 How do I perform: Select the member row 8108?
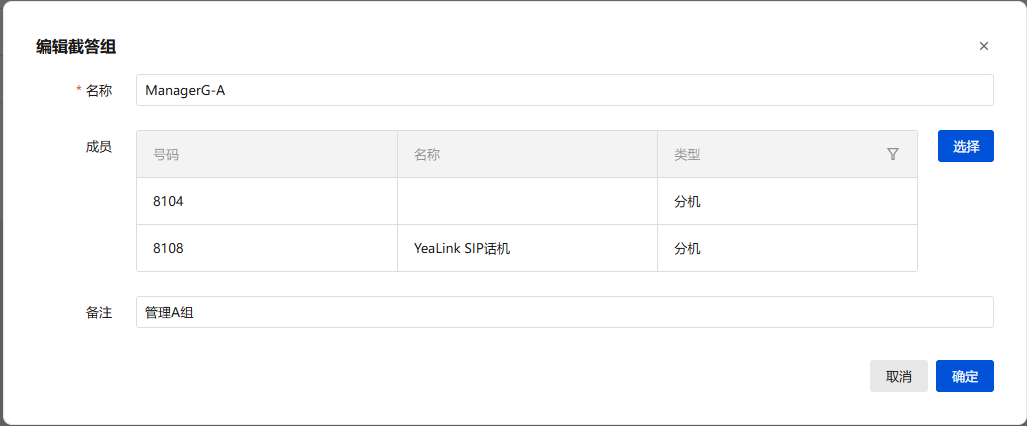click(x=168, y=248)
